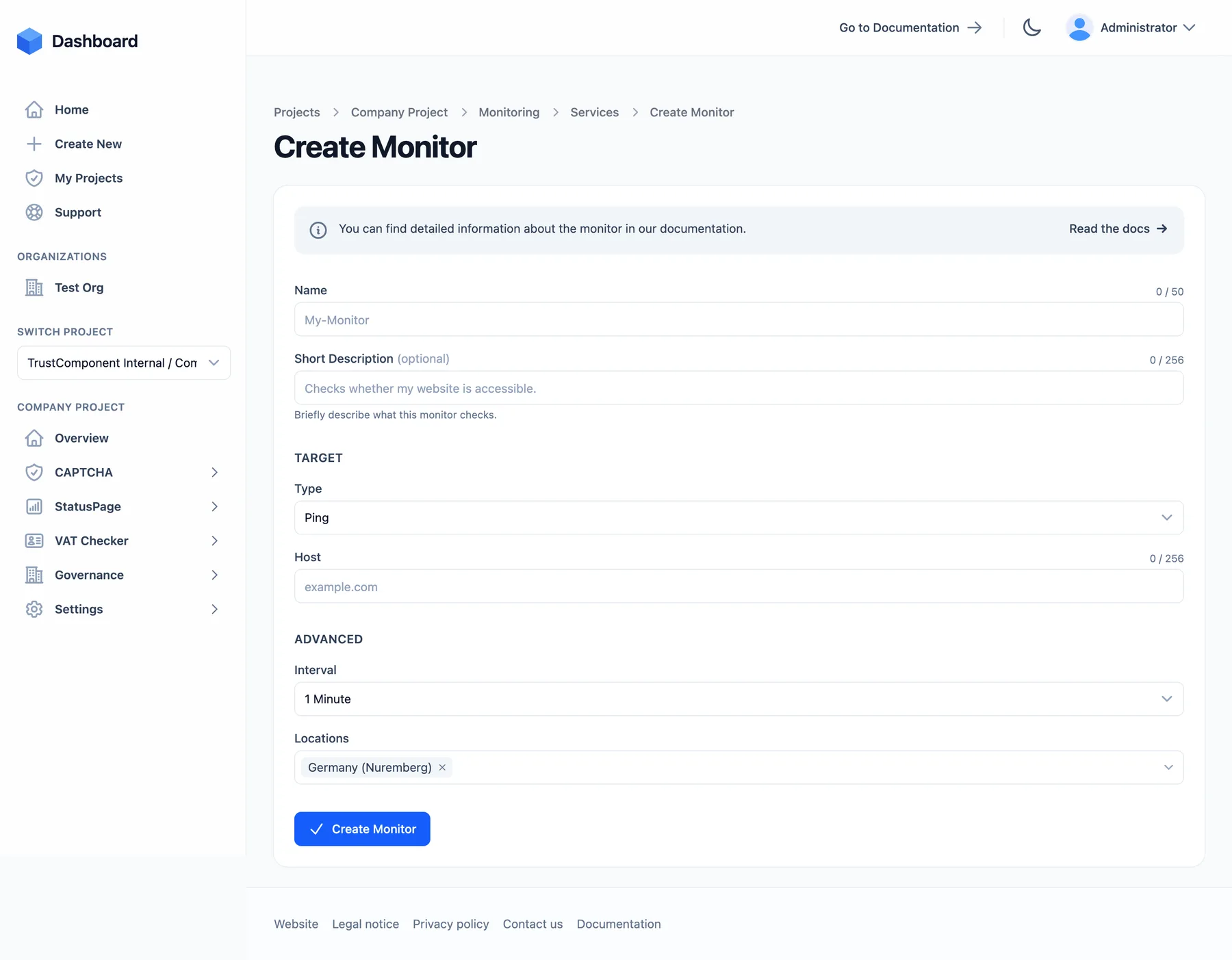This screenshot has width=1232, height=960.
Task: Open the Contact us footer link
Action: click(532, 924)
